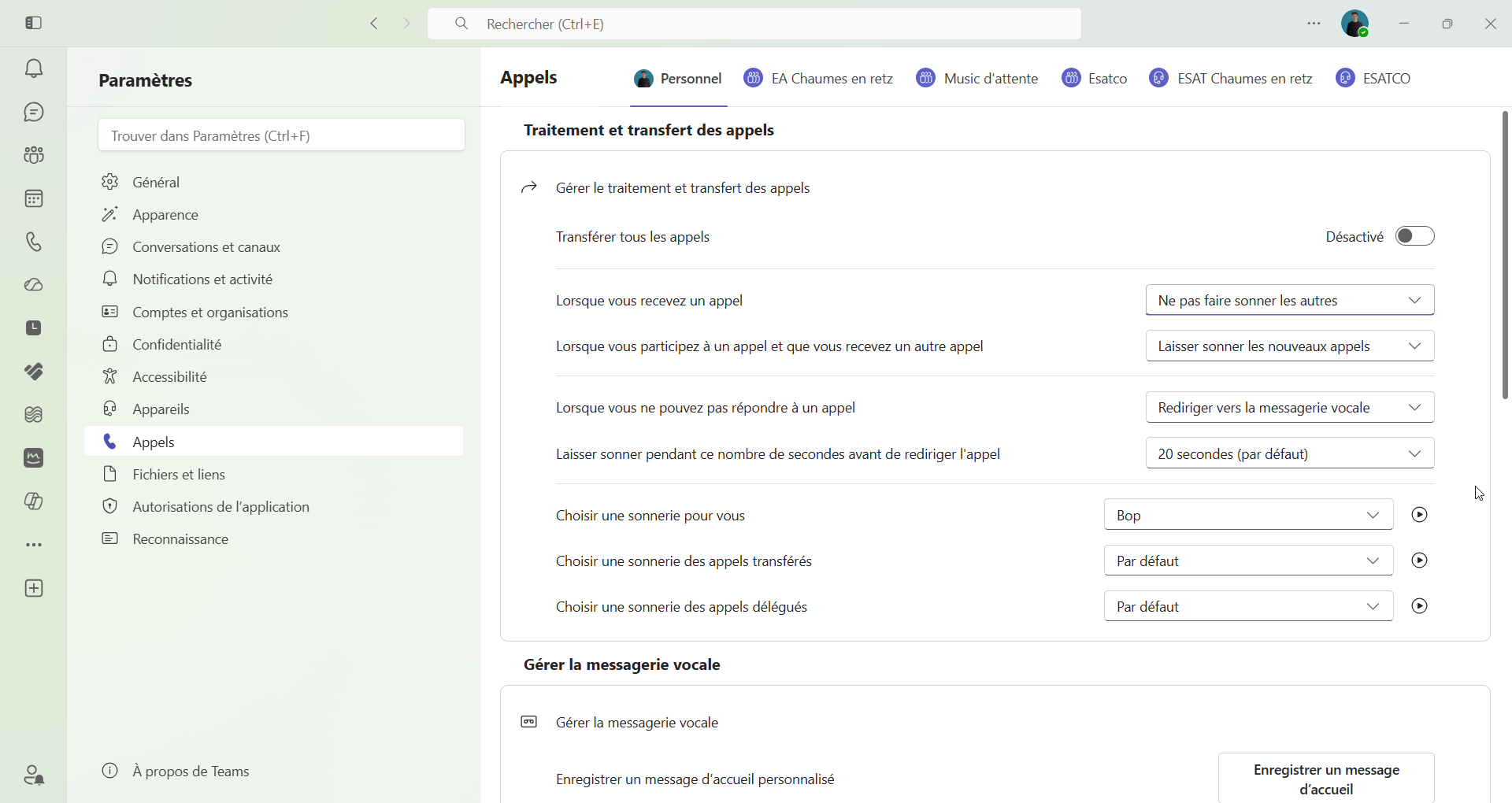Open Fichiers et liens settings

(274, 474)
